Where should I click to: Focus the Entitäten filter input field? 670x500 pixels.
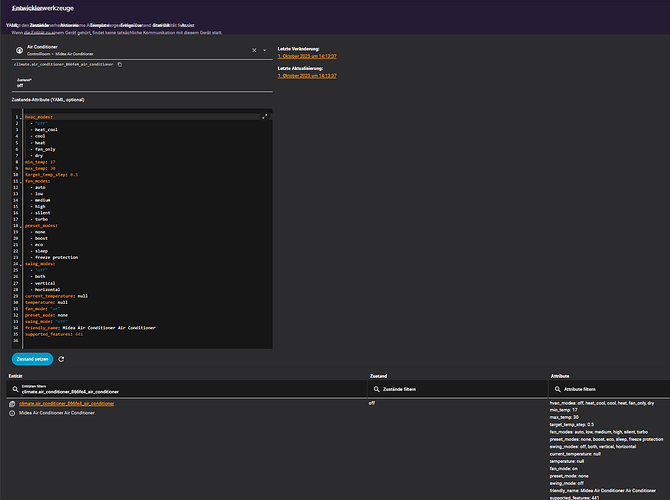[187, 389]
